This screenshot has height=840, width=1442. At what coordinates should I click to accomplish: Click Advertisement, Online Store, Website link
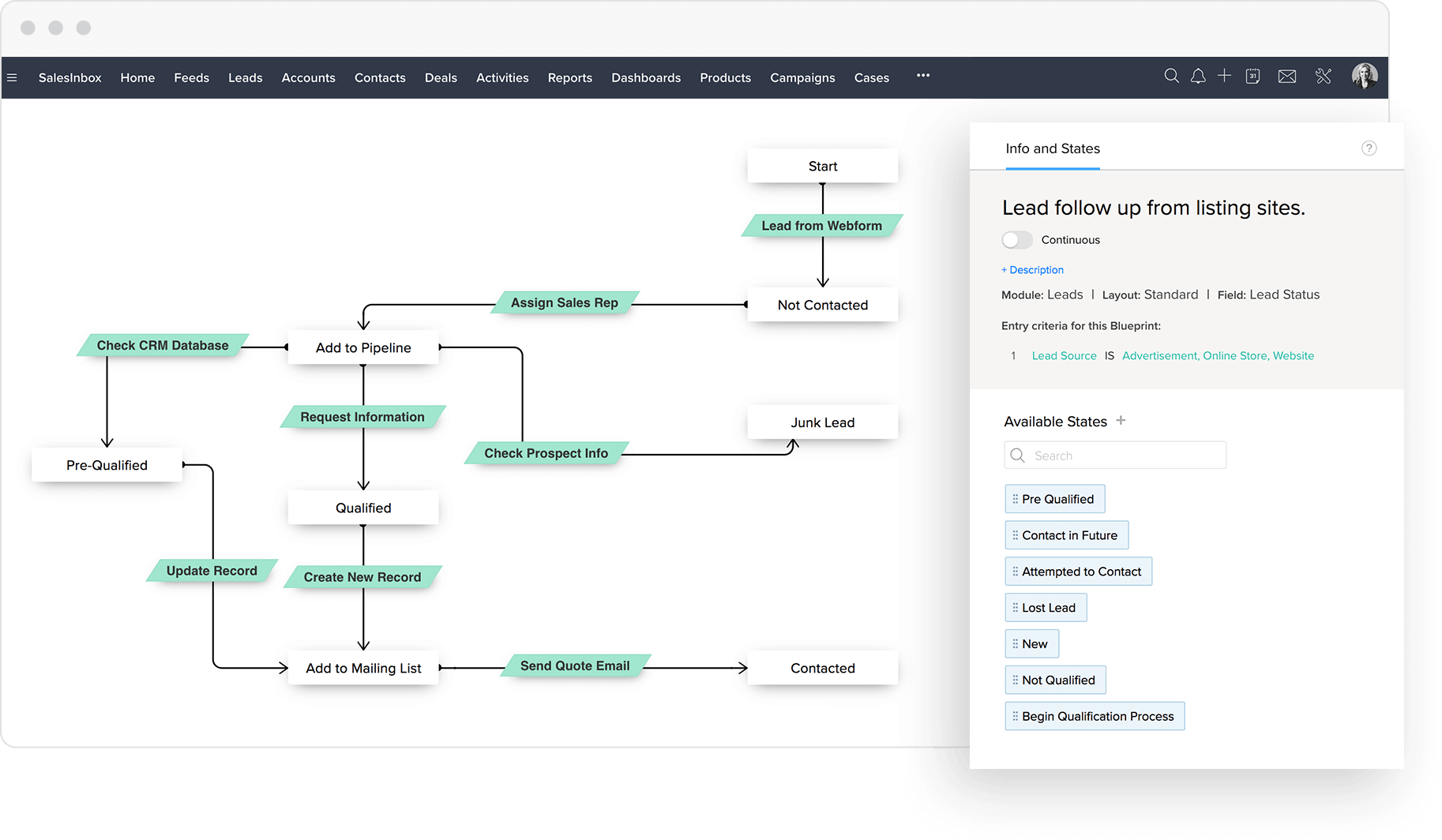[1219, 356]
